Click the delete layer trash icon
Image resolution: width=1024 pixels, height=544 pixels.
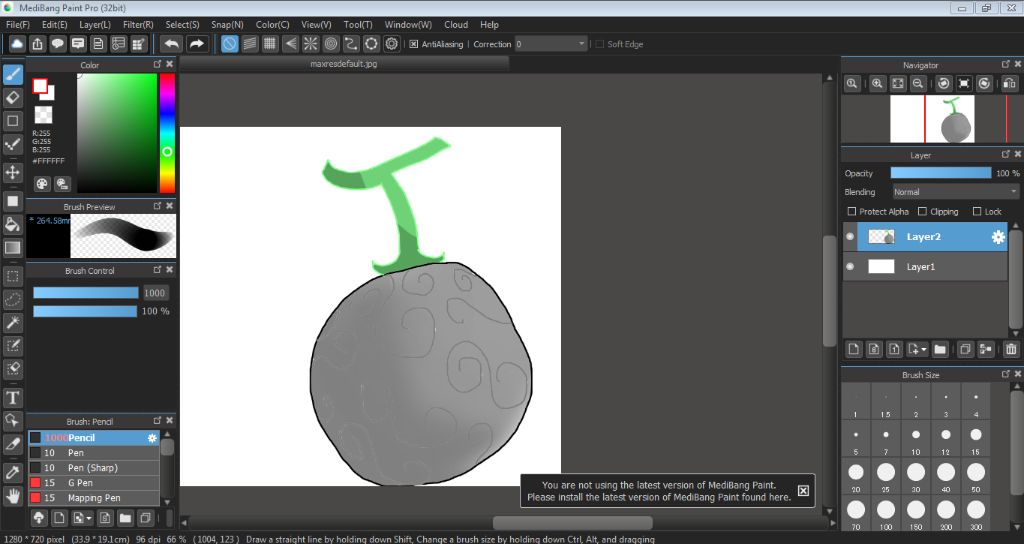[x=1011, y=349]
